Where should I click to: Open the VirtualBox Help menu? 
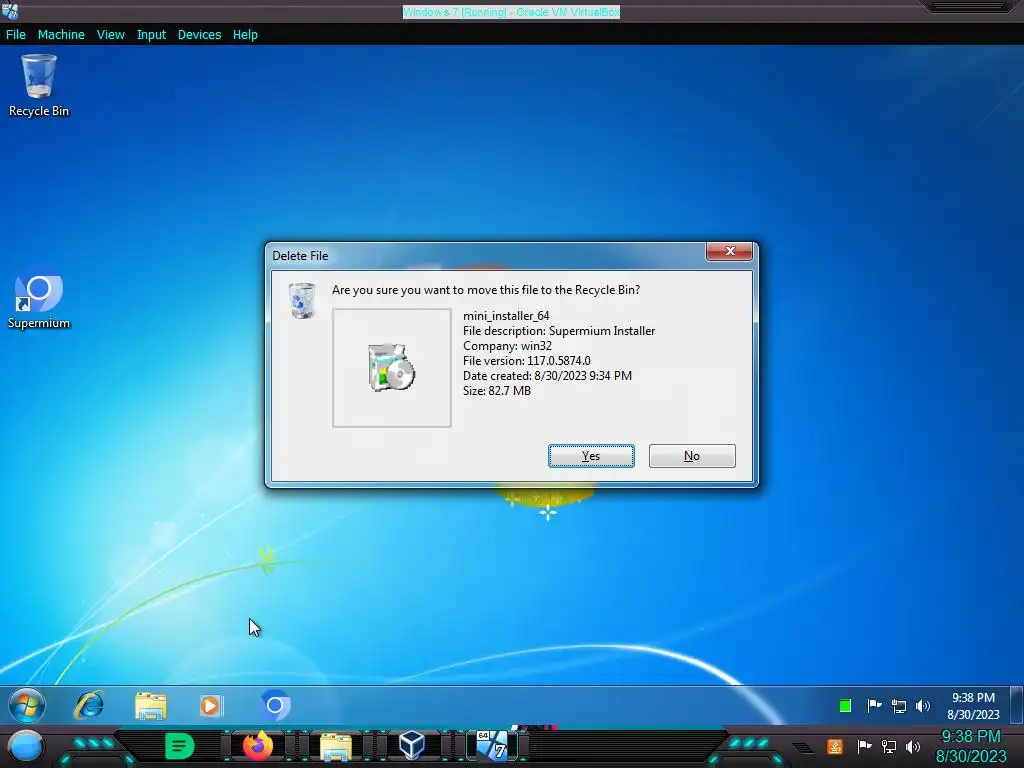pyautogui.click(x=245, y=35)
